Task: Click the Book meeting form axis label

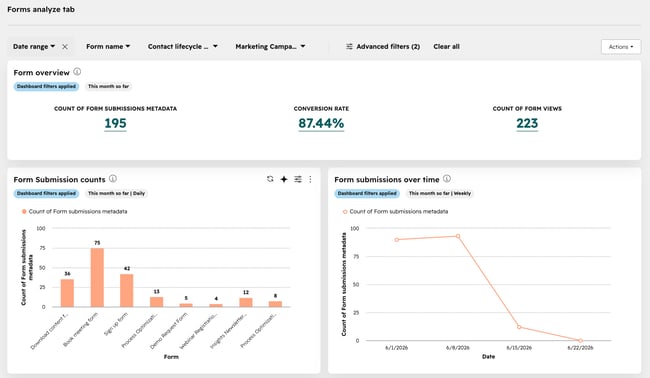Action: pos(81,330)
